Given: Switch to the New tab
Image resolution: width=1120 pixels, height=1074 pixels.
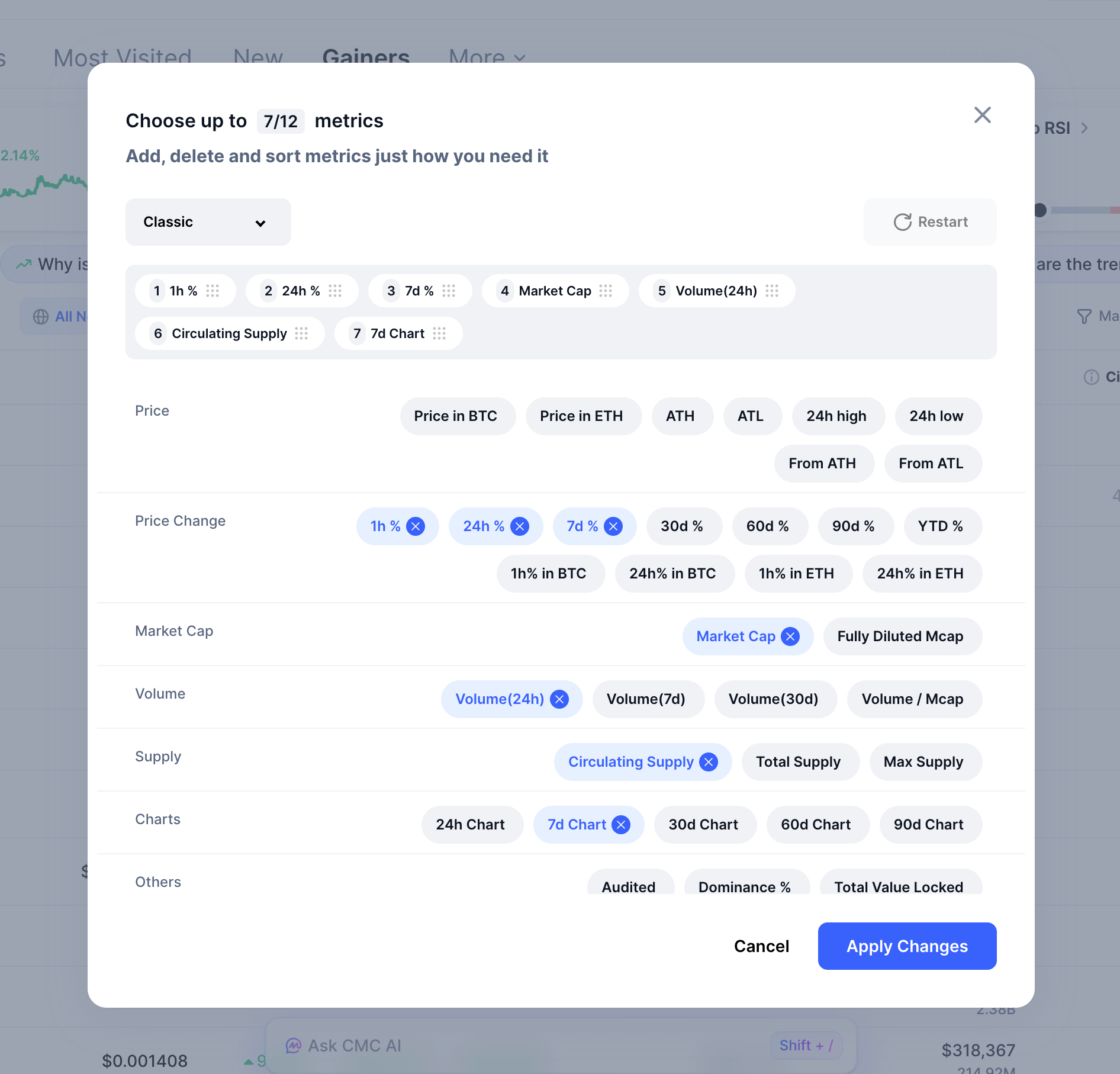Looking at the screenshot, I should tap(258, 57).
